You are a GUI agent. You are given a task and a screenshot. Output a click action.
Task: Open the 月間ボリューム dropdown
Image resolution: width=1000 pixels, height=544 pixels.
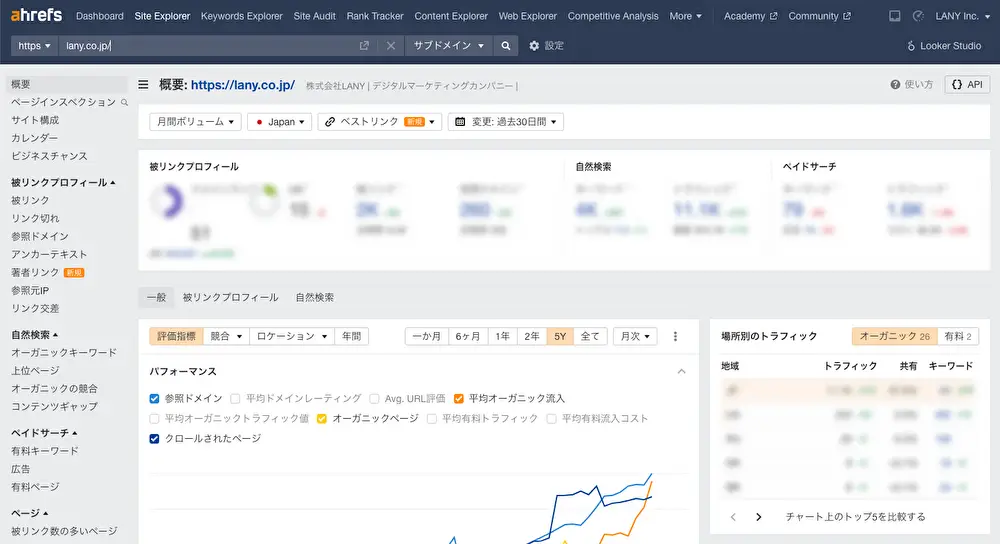click(x=195, y=122)
